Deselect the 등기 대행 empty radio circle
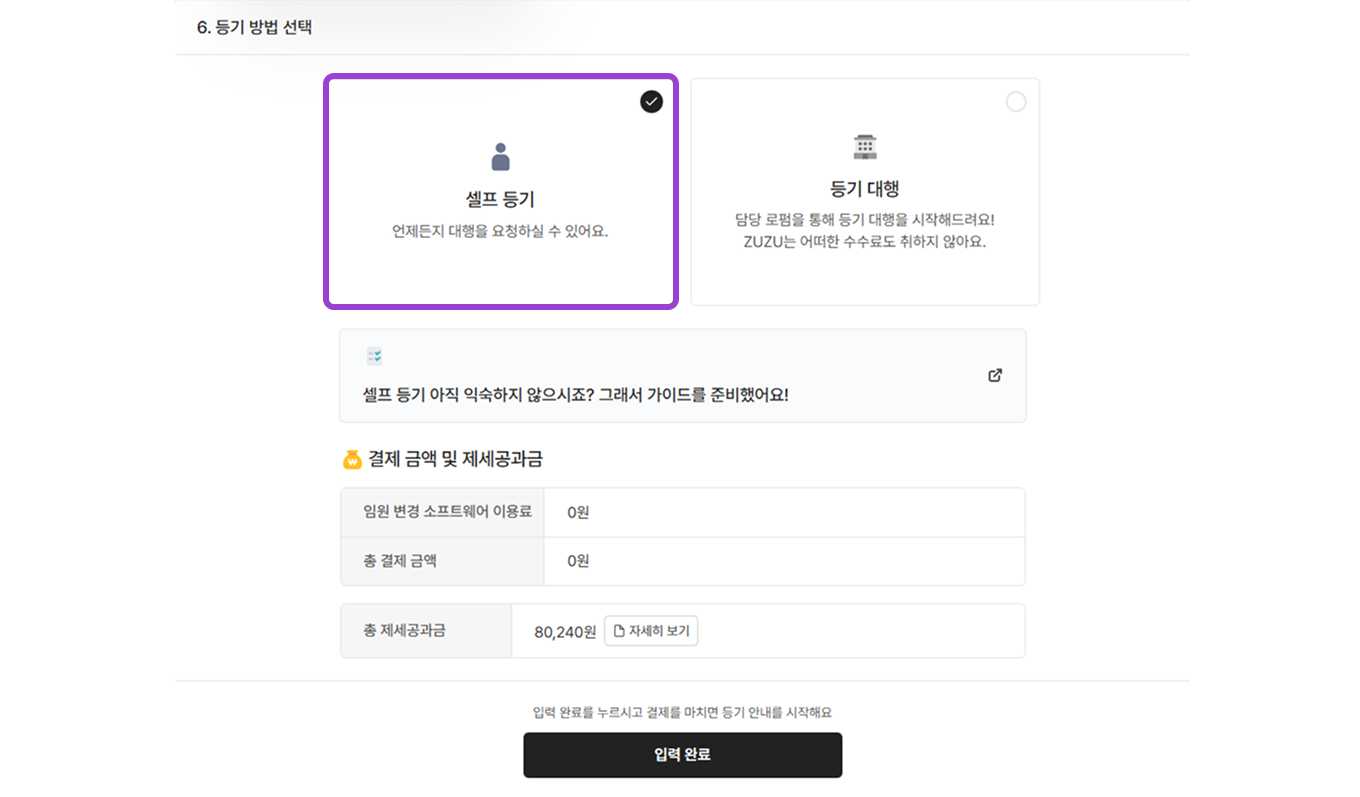Viewport: 1360px width, 797px height. pyautogui.click(x=1016, y=101)
